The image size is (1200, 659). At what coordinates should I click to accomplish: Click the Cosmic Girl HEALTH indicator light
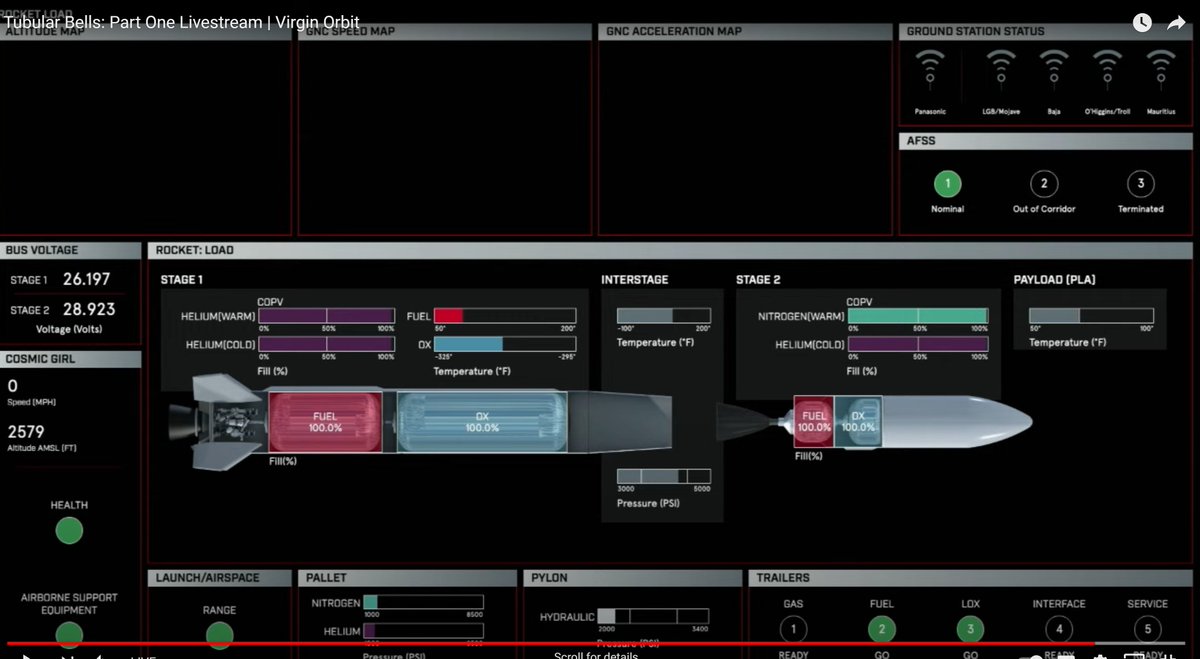69,531
